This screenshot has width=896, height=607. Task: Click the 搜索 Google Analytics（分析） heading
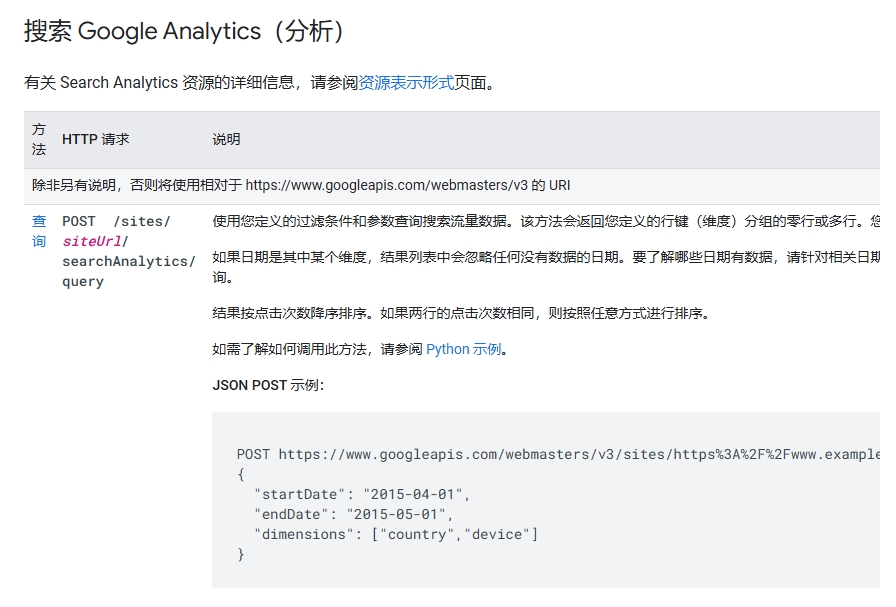(x=185, y=32)
